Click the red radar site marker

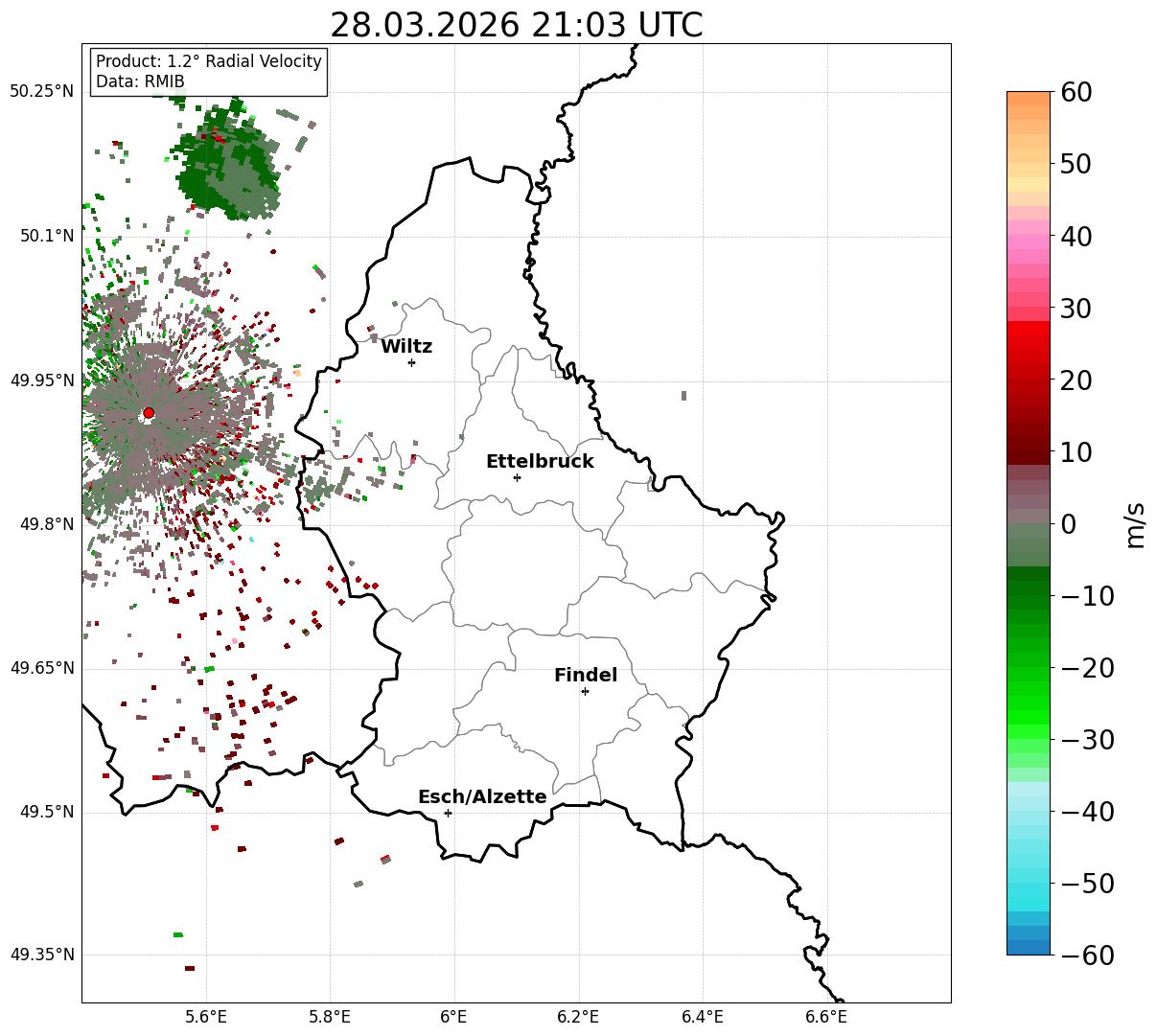pos(148,413)
